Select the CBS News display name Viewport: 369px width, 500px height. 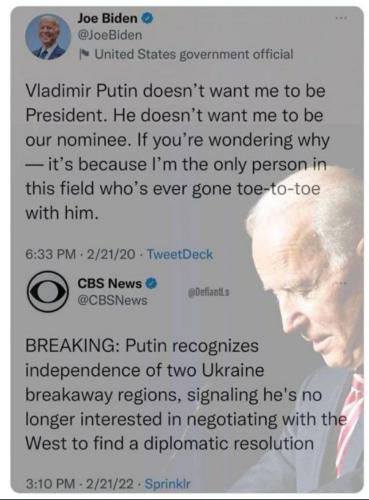(110, 283)
